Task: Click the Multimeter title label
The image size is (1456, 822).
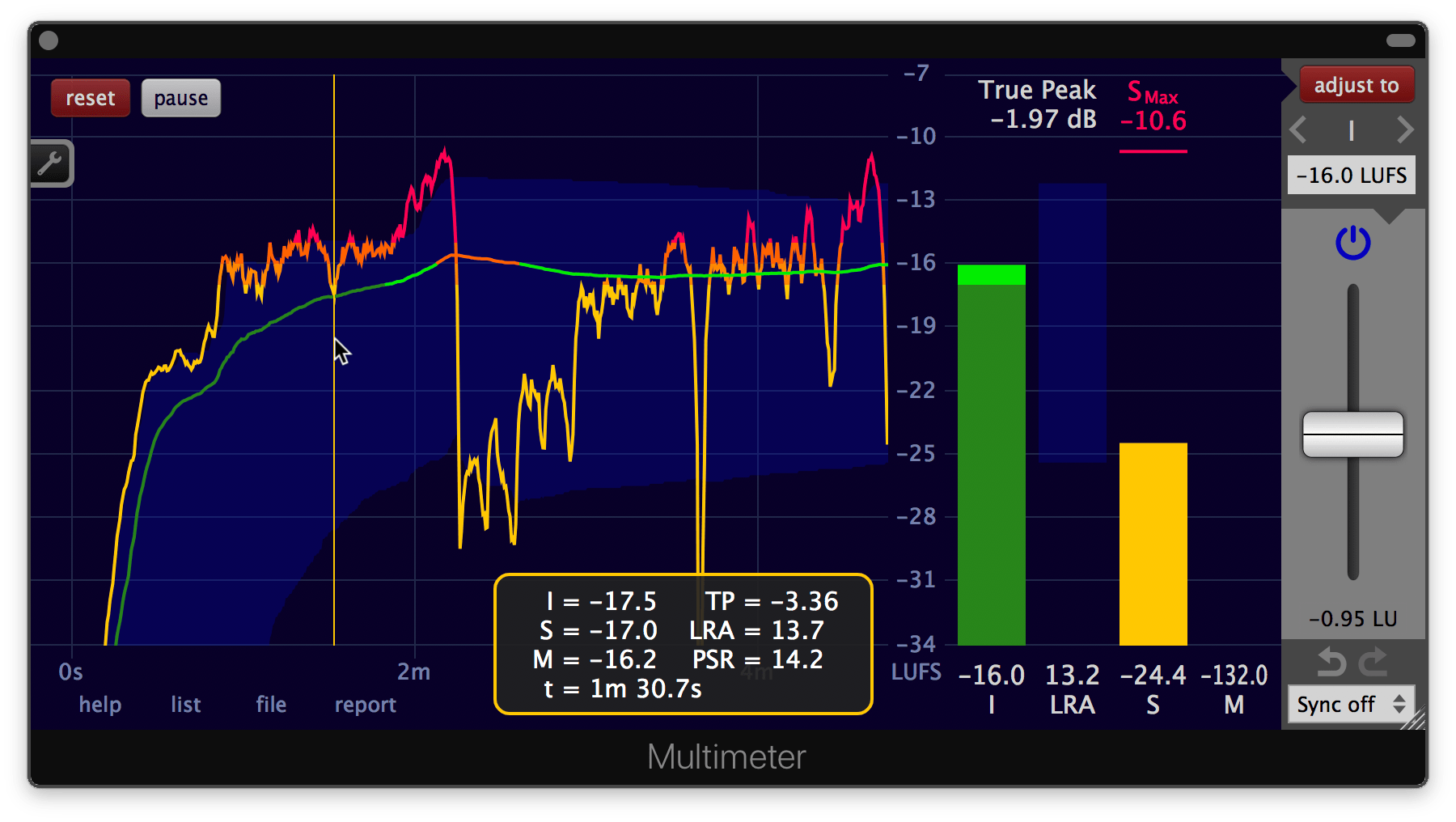Action: coord(726,757)
